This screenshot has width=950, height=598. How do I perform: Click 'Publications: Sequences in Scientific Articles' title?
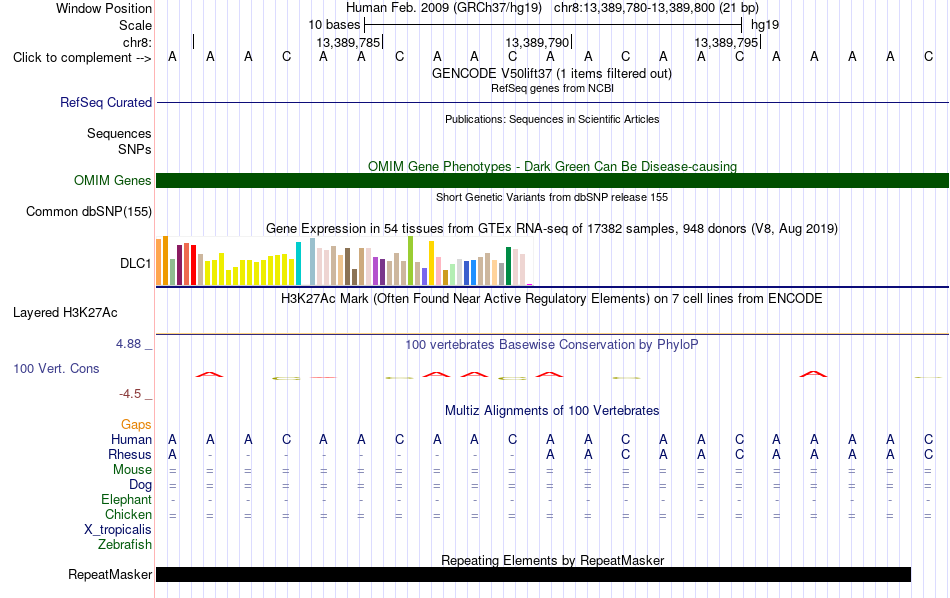coord(552,119)
